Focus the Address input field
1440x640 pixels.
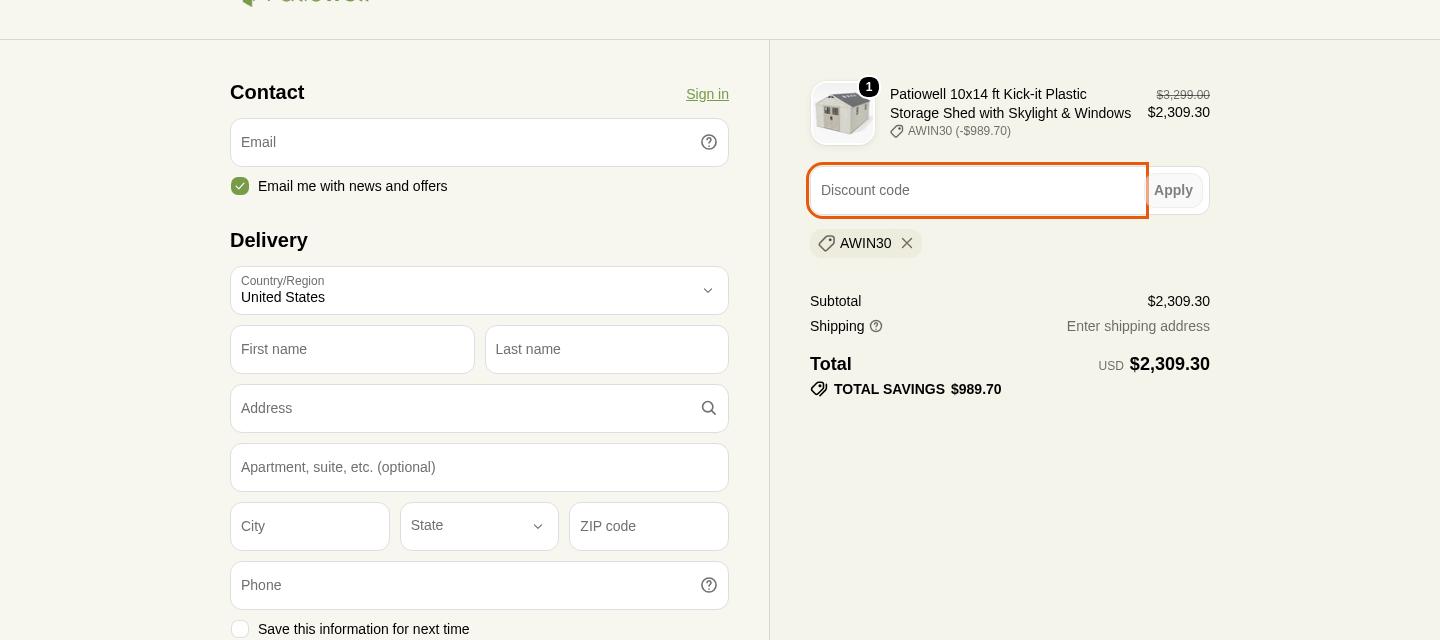click(479, 408)
